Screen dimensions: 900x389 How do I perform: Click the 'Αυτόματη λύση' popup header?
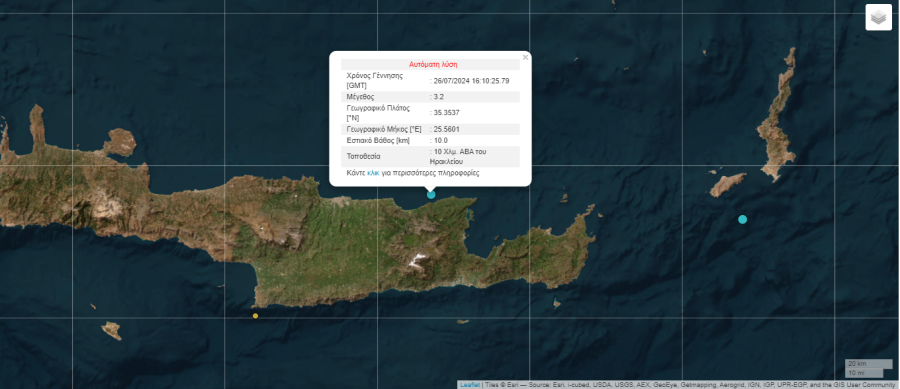tap(433, 64)
